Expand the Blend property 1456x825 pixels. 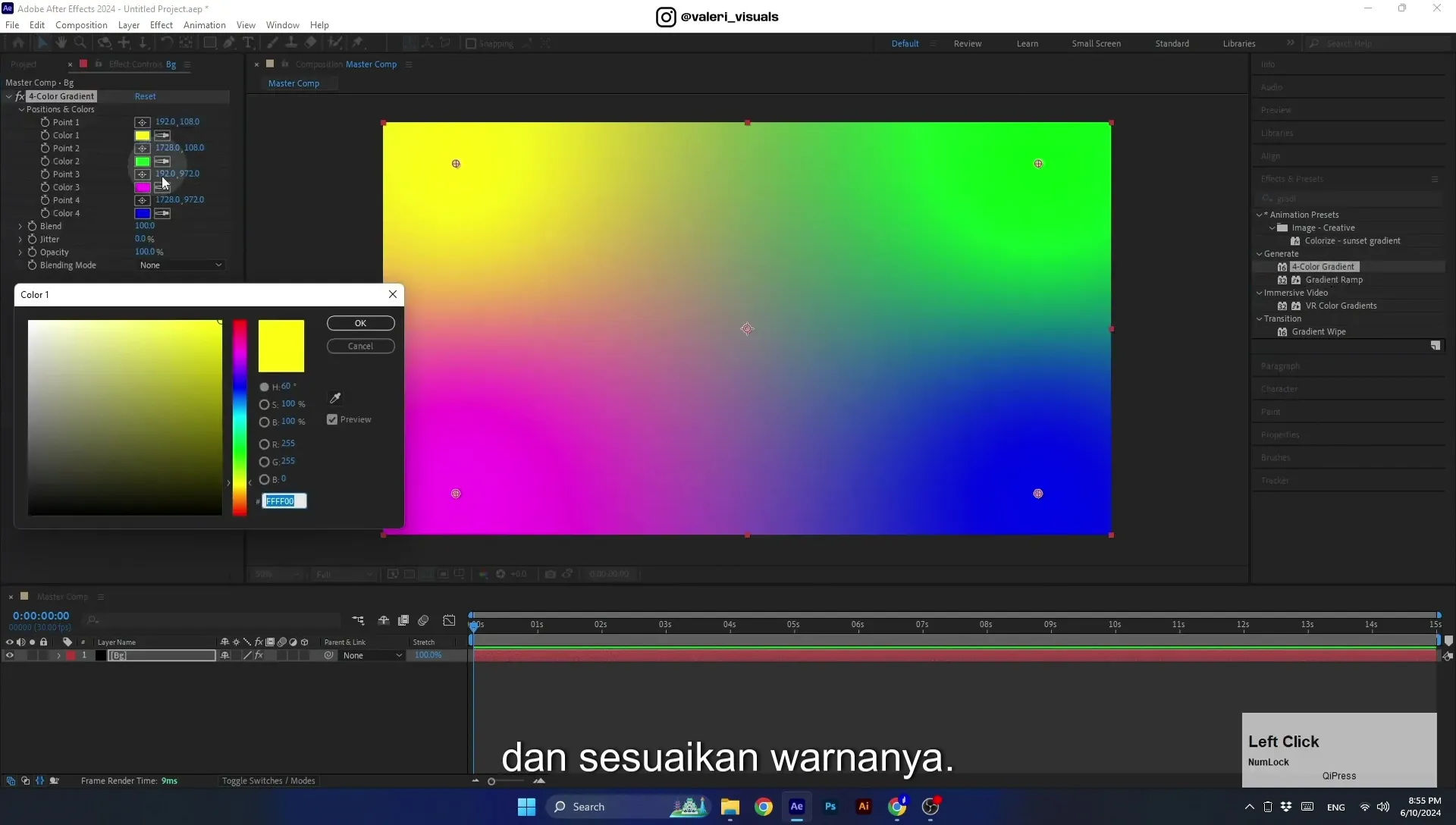(x=20, y=226)
